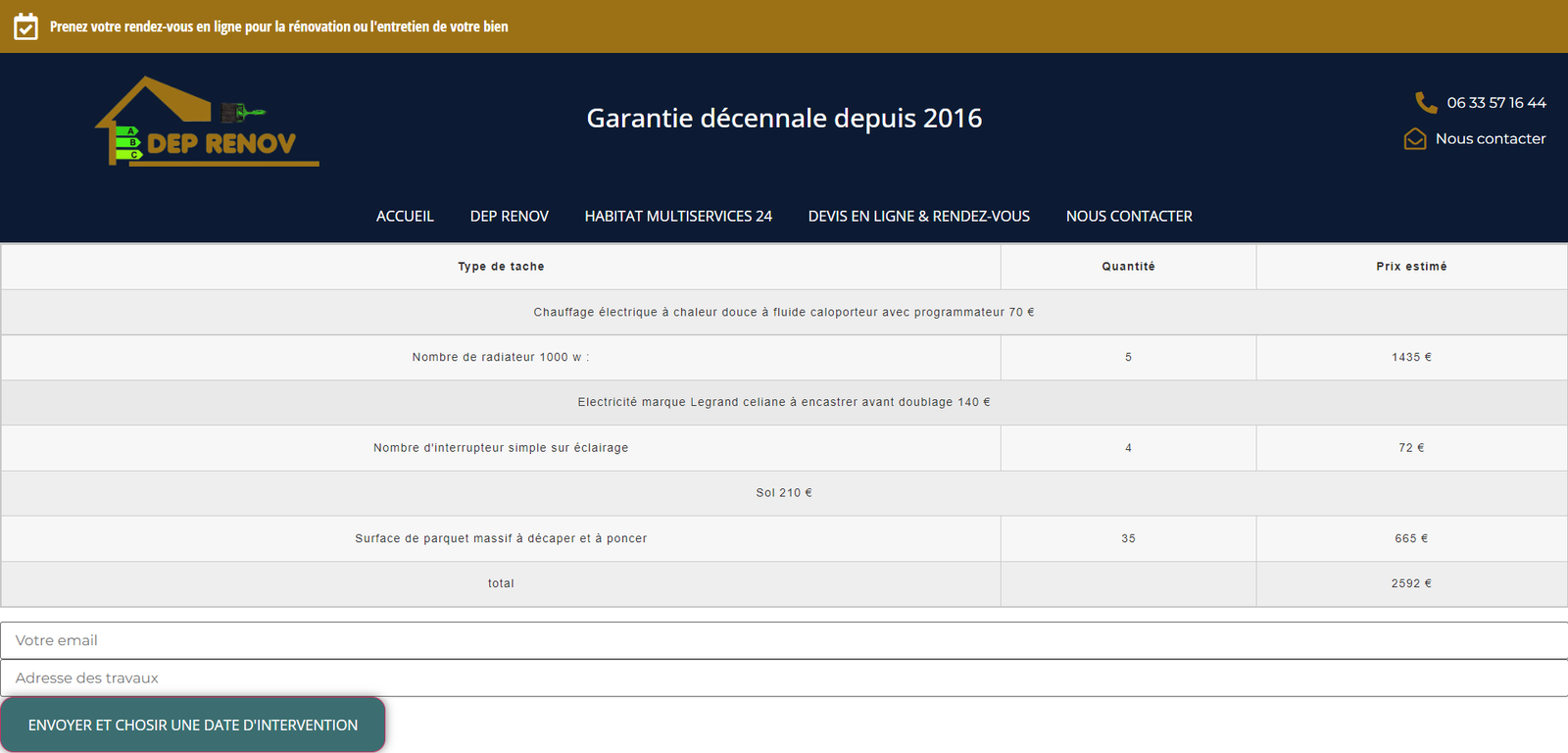Select the total price cell 2592 €
This screenshot has width=1568, height=753.
[x=1411, y=583]
